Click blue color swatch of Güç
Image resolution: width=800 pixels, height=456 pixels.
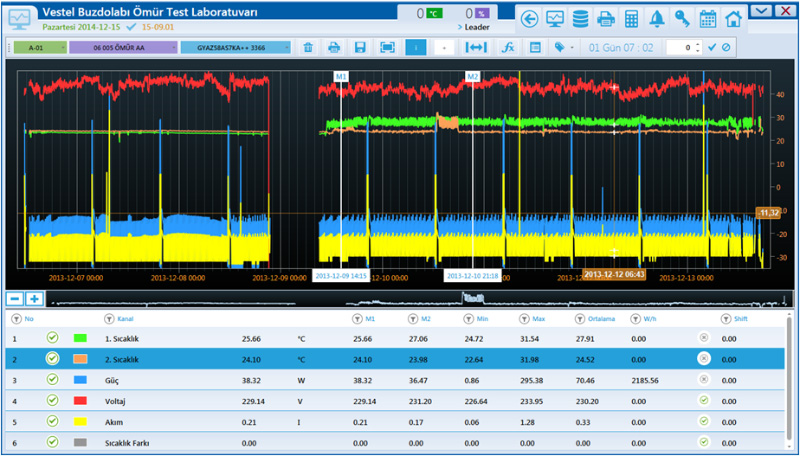(80, 380)
